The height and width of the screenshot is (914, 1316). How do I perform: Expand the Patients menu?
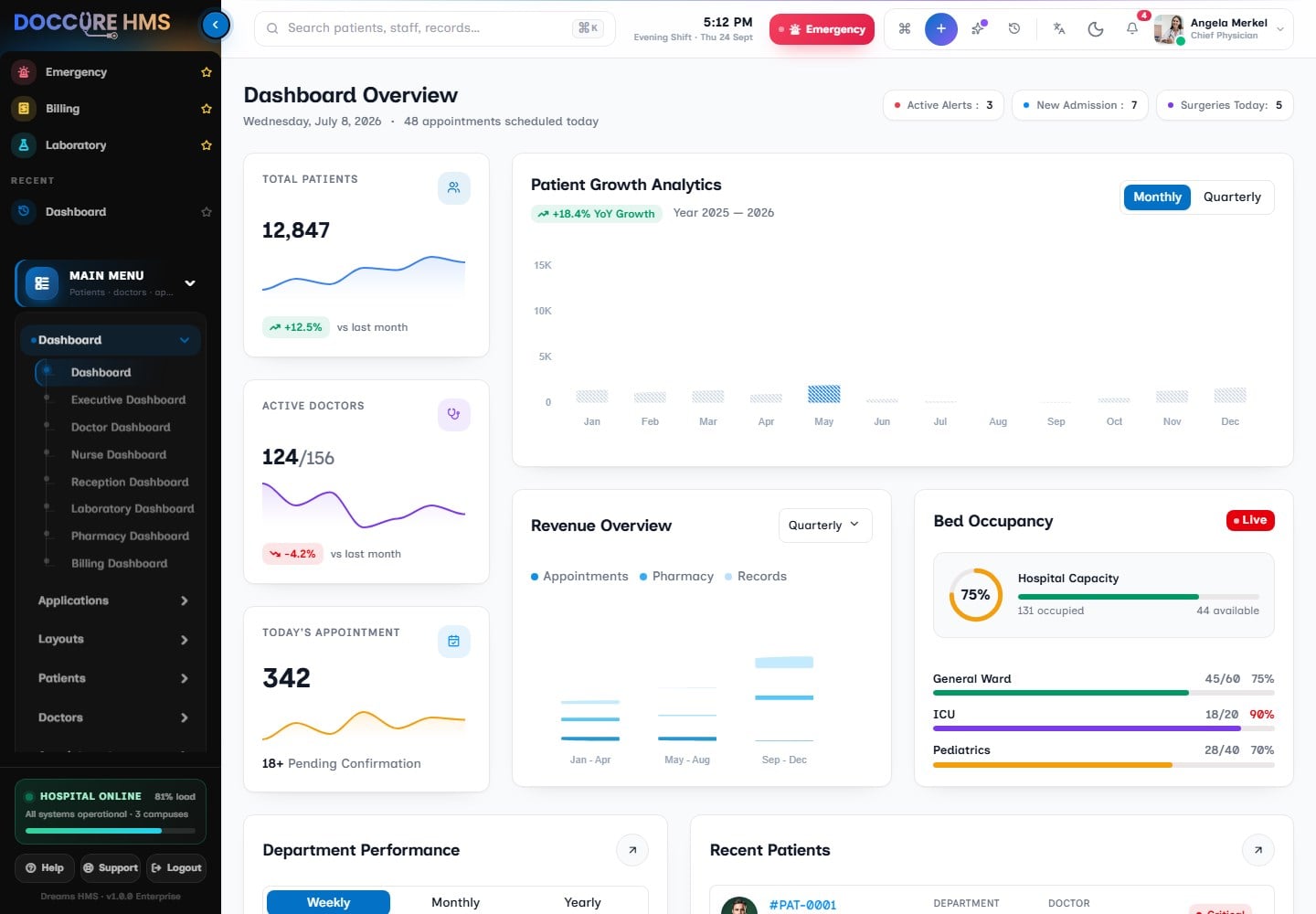pos(112,678)
